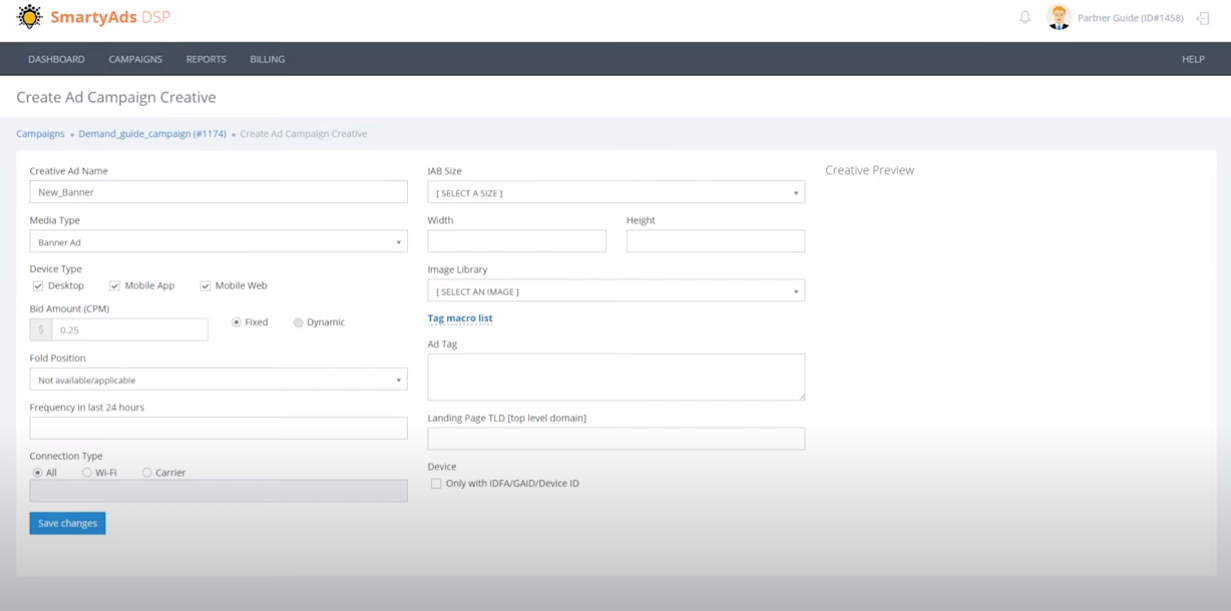
Task: Log out using the exit icon
Action: [1202, 17]
